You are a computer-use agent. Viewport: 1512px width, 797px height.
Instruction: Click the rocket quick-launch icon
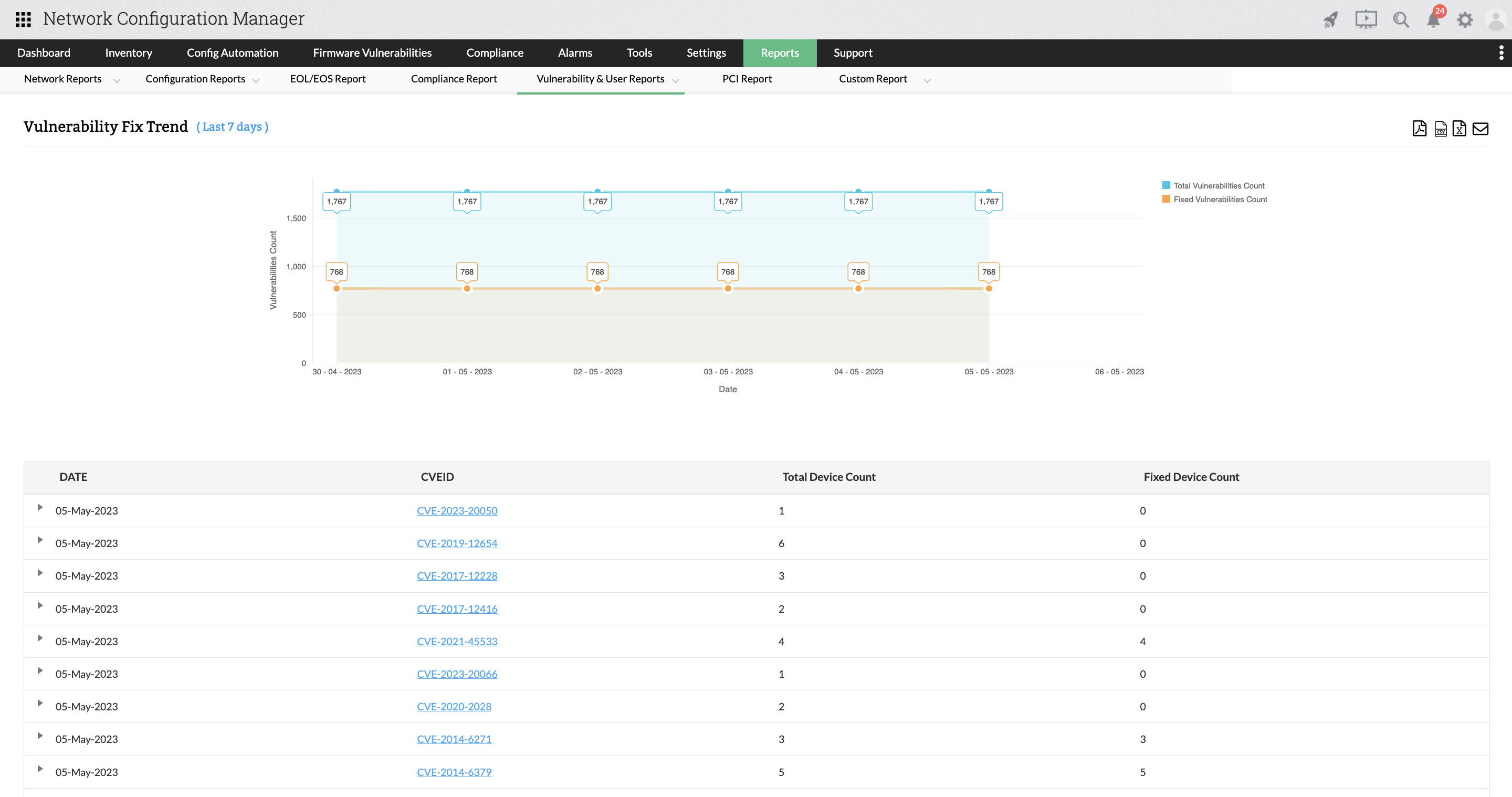pos(1331,20)
